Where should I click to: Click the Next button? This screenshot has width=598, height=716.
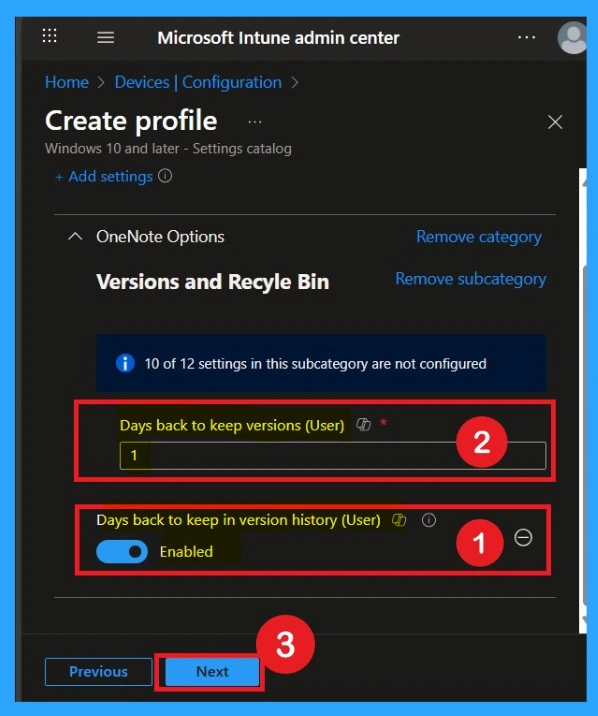[x=212, y=672]
